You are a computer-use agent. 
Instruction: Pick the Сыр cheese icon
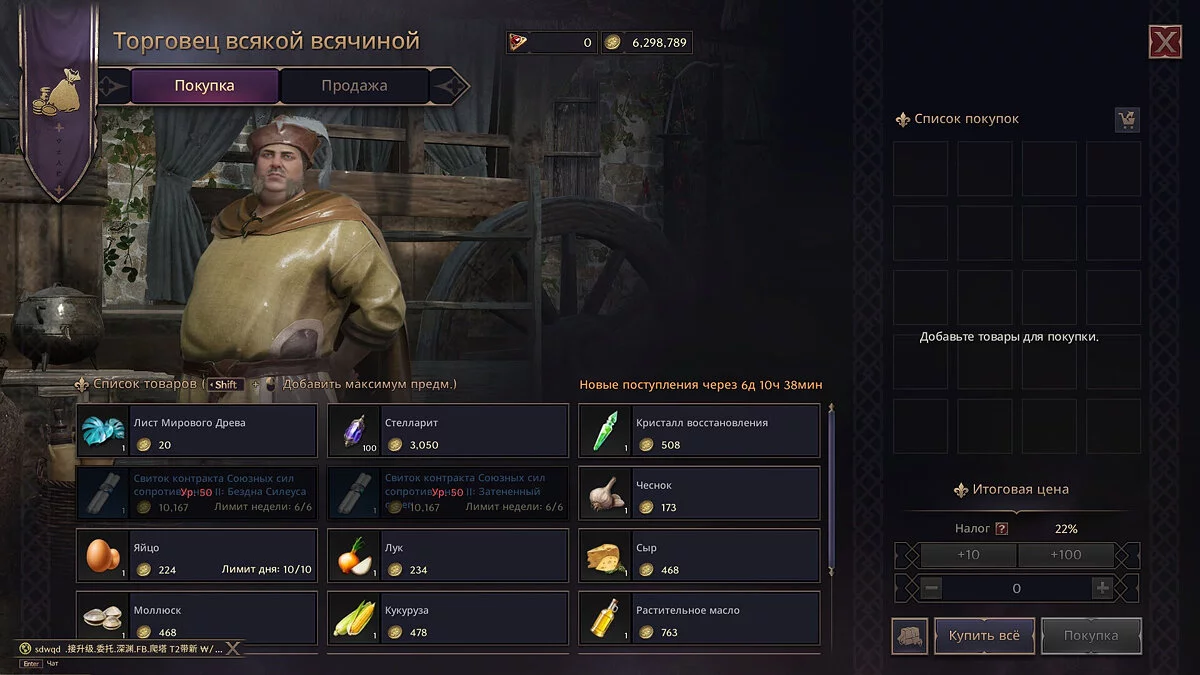604,555
